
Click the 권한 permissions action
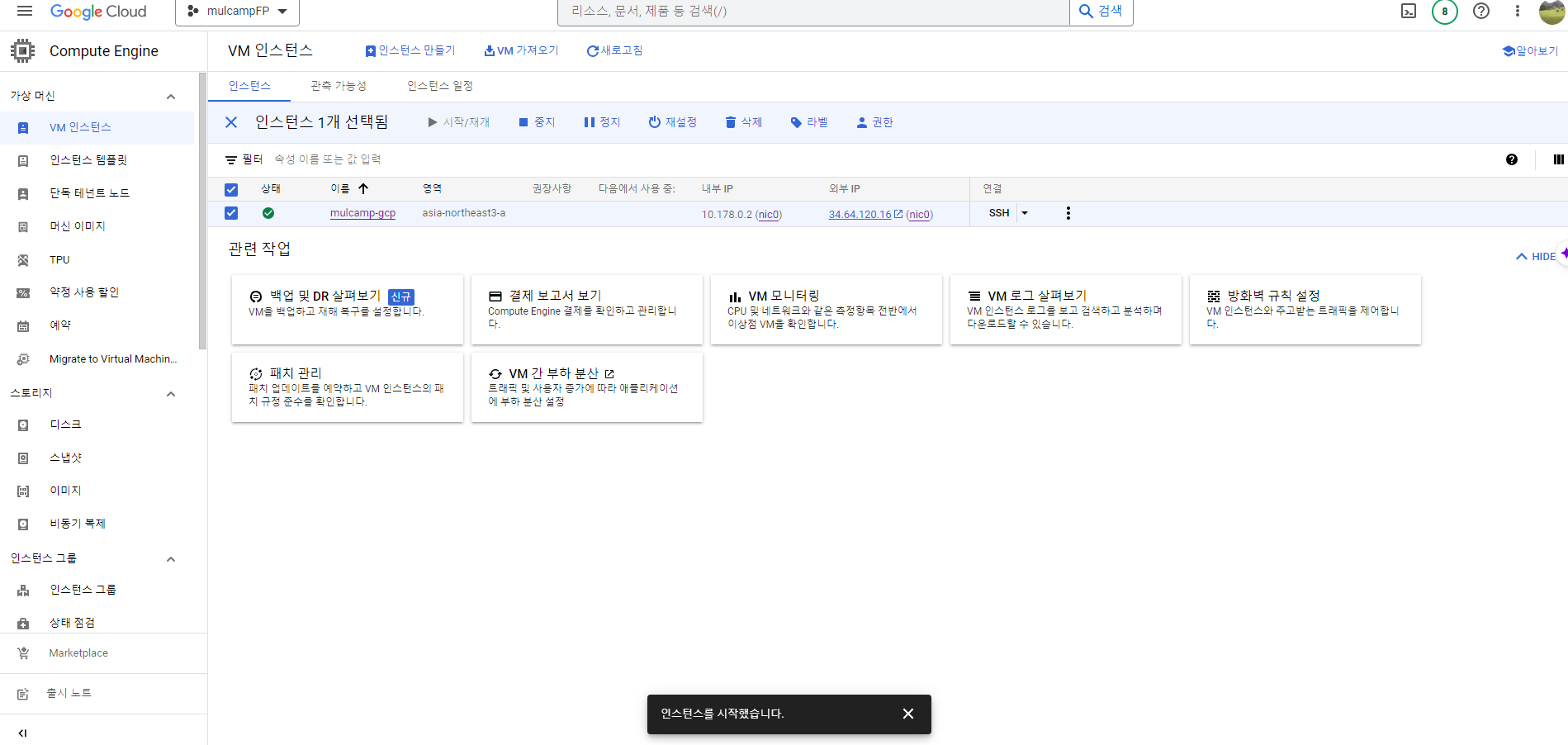click(x=874, y=122)
